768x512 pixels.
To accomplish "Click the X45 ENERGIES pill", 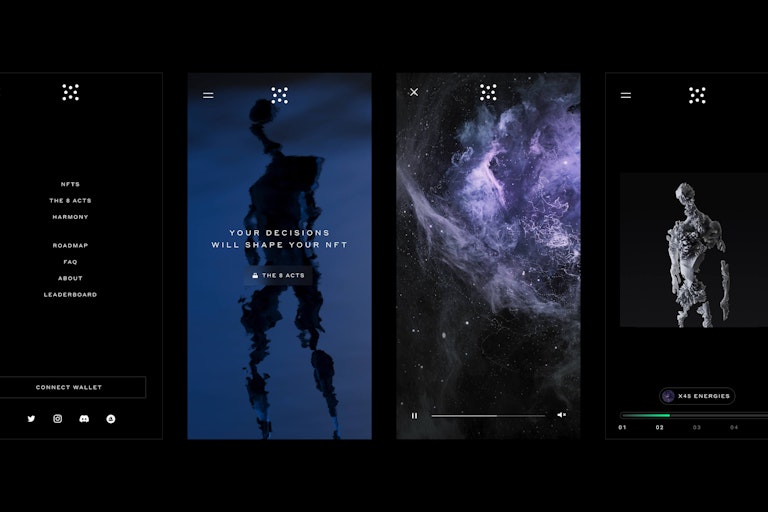I will [696, 396].
